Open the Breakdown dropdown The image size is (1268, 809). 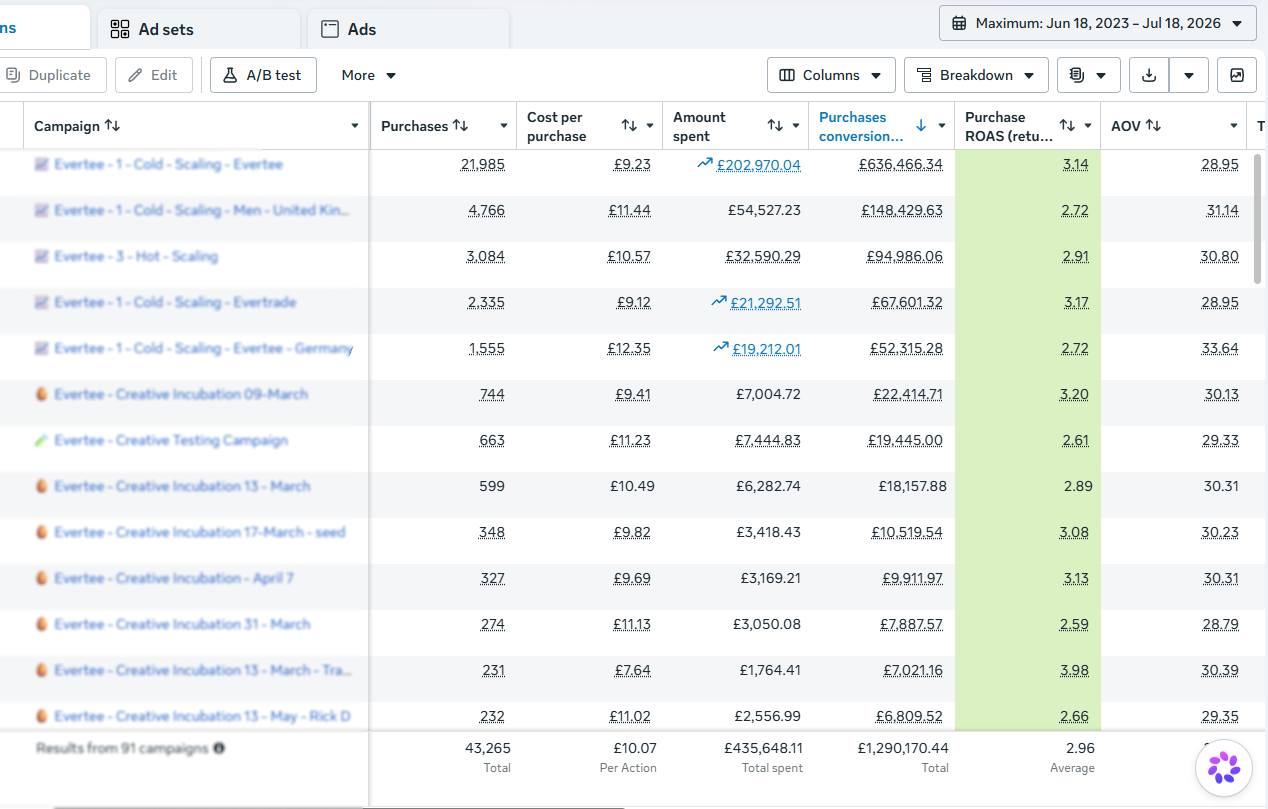[x=976, y=75]
